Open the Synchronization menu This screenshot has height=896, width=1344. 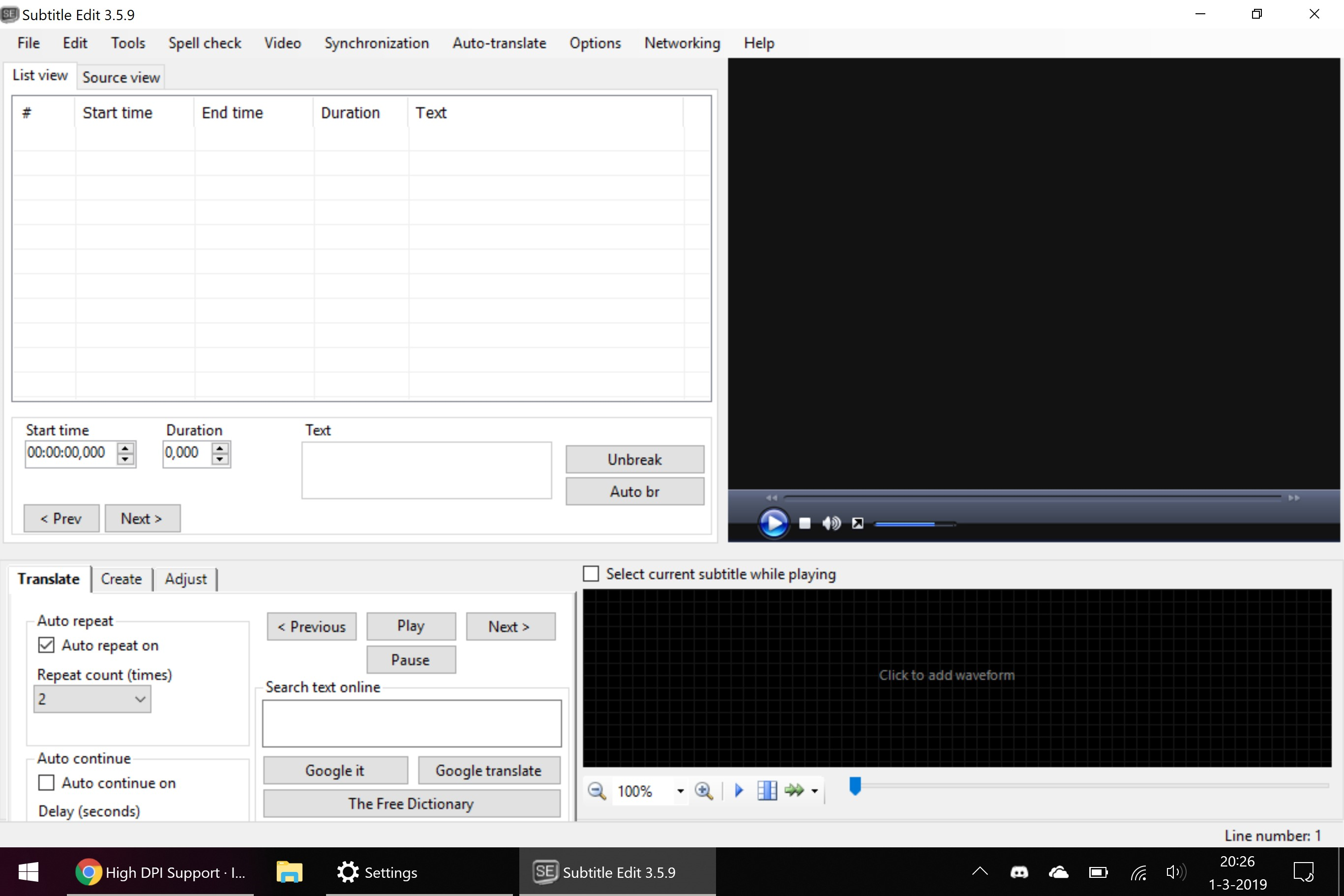[376, 43]
